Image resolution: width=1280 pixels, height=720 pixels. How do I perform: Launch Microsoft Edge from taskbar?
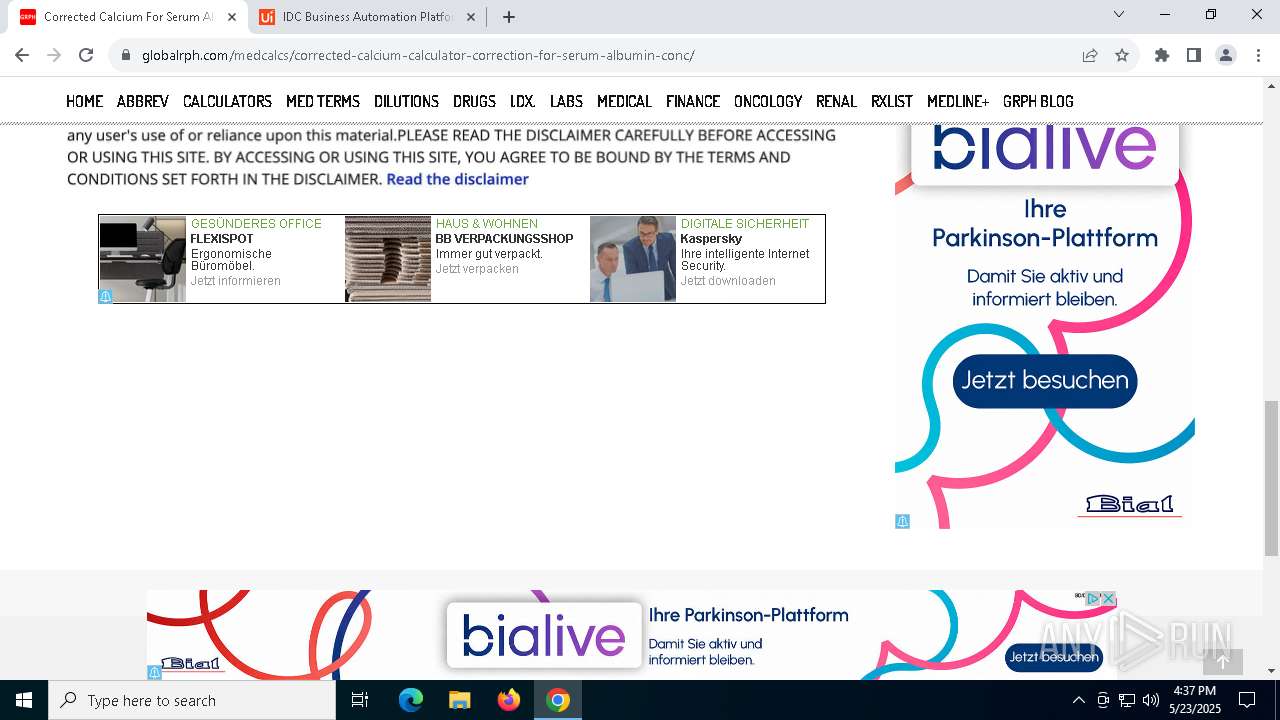click(411, 700)
